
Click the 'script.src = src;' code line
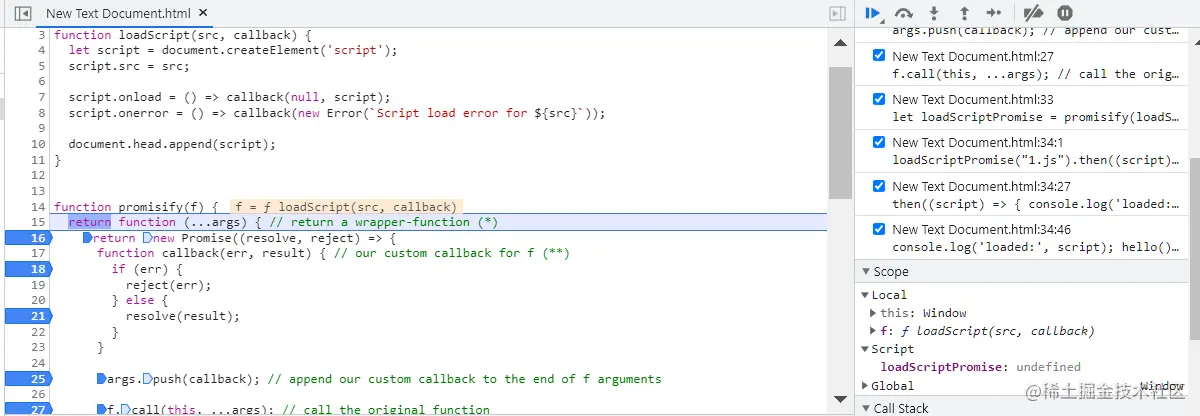[x=129, y=66]
